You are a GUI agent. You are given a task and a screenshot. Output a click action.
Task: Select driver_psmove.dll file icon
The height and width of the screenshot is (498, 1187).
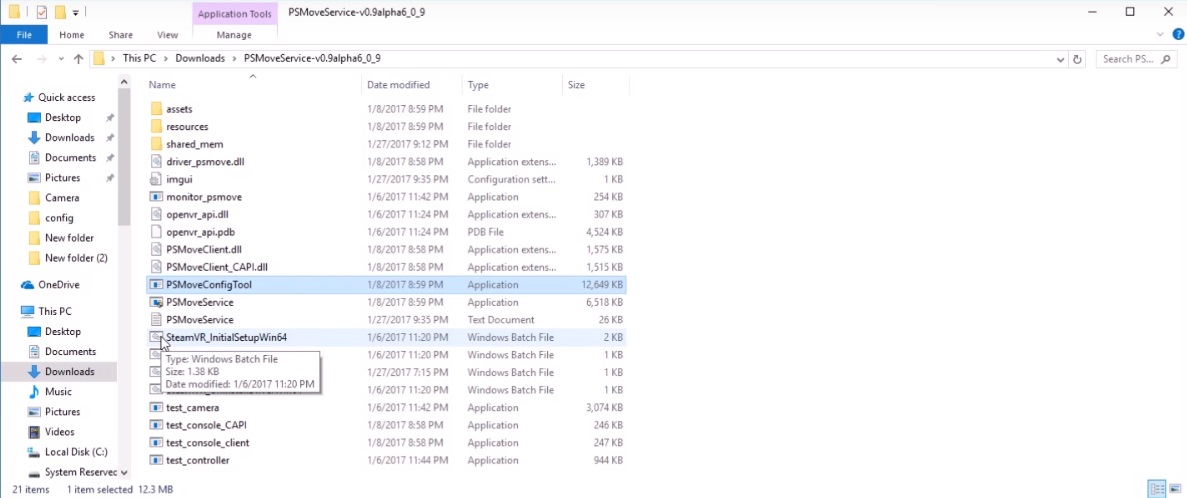click(156, 161)
